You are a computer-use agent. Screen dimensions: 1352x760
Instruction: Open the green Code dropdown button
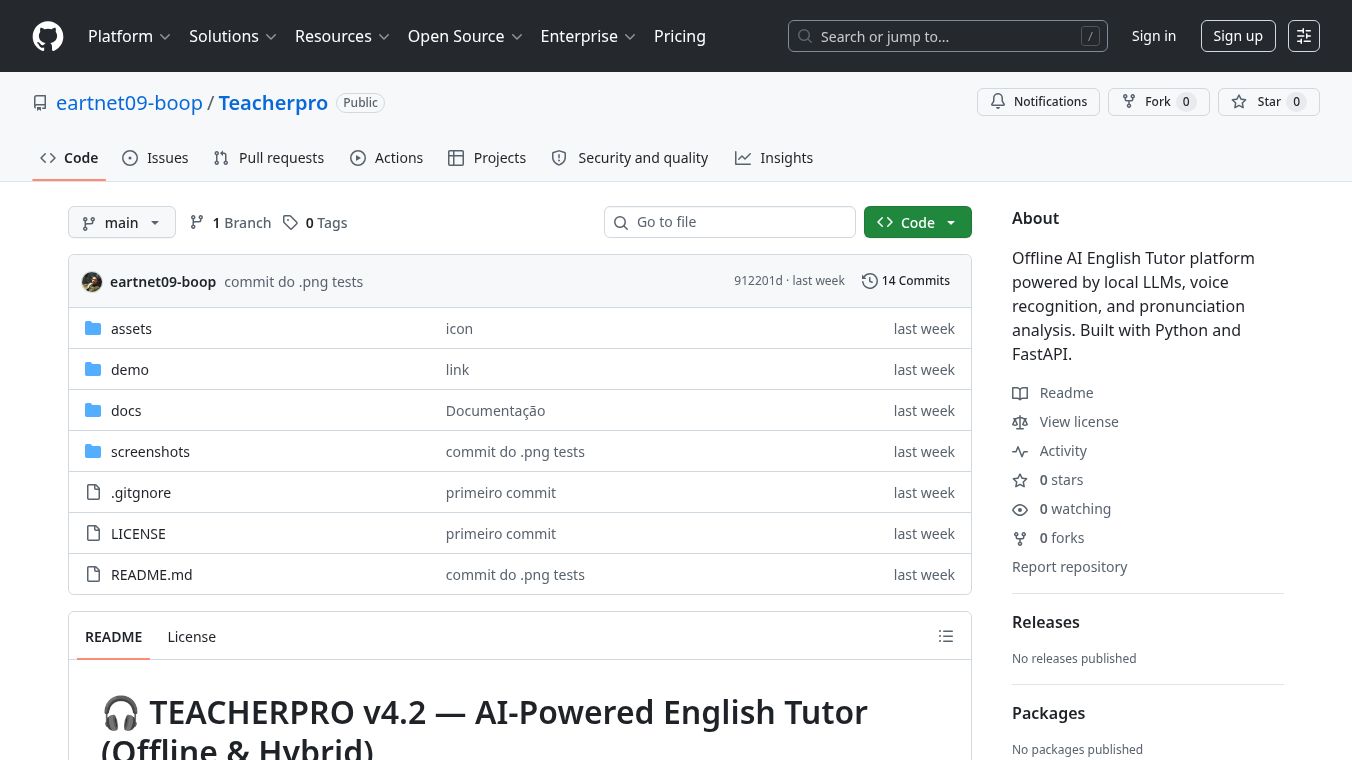[918, 222]
